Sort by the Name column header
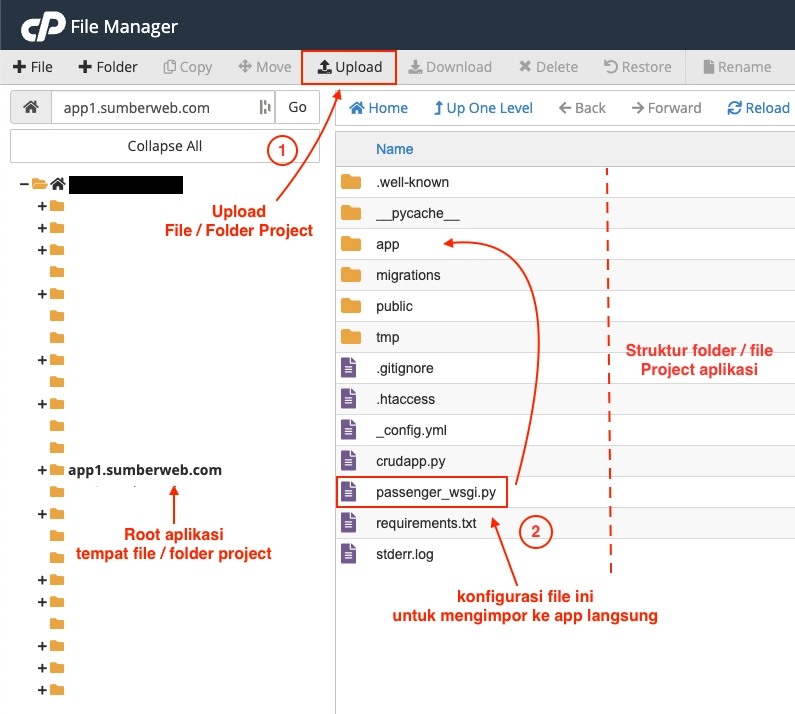 [394, 149]
